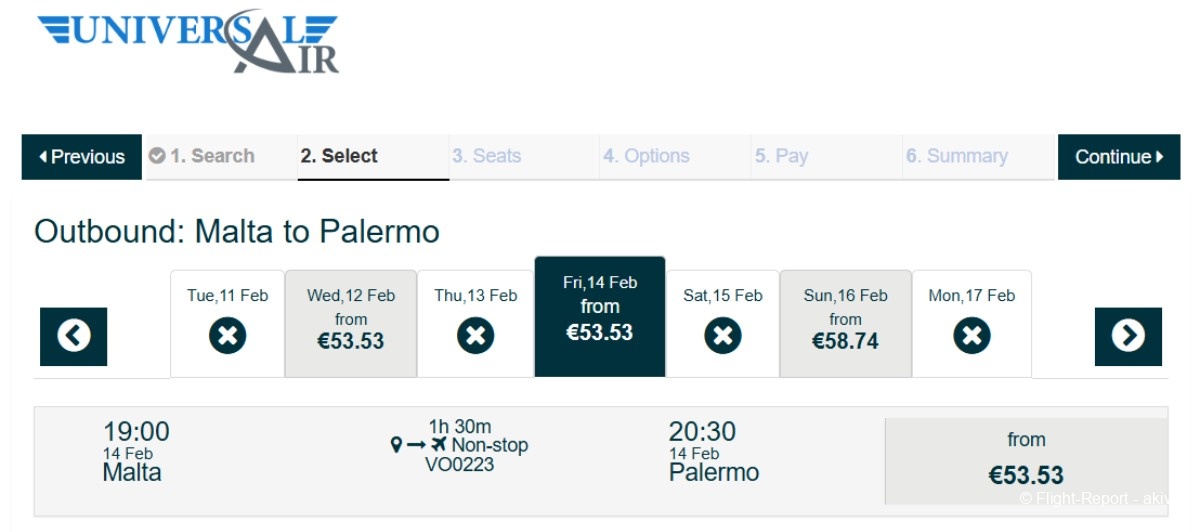This screenshot has height=532, width=1200.
Task: Go to the 5. Pay step
Action: tap(781, 156)
